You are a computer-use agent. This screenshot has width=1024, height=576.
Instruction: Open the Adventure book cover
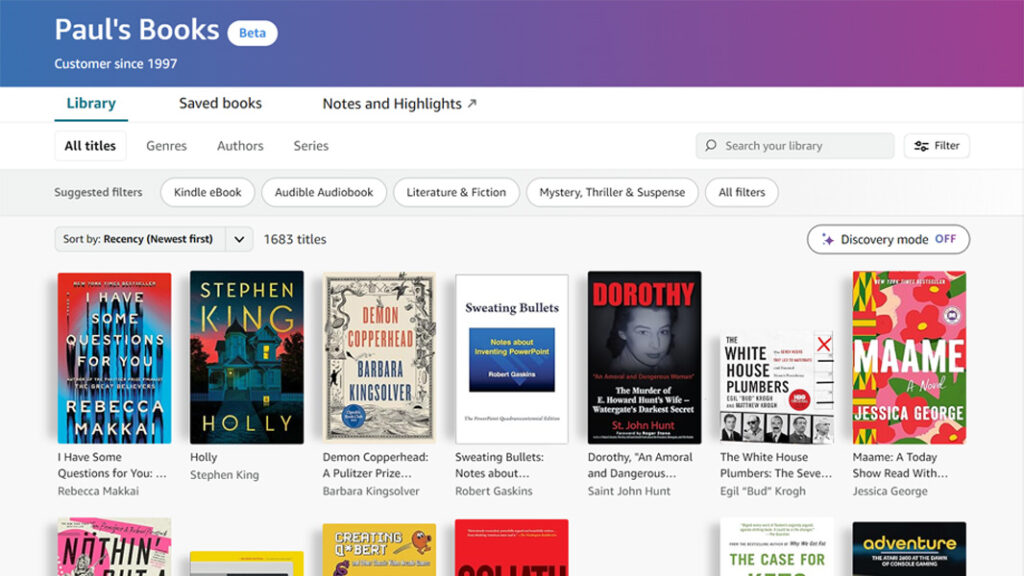(x=909, y=549)
